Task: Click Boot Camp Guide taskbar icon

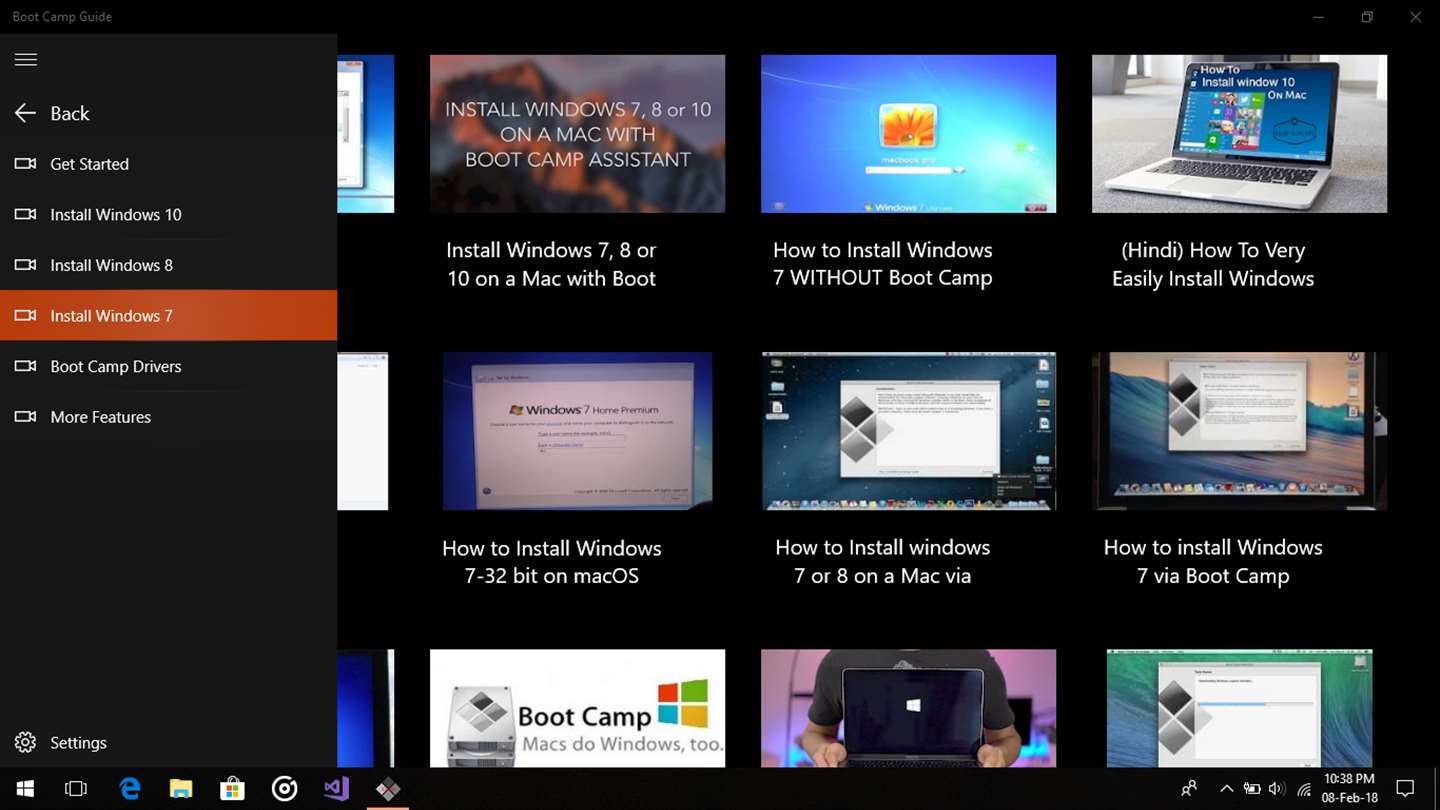Action: pyautogui.click(x=388, y=789)
